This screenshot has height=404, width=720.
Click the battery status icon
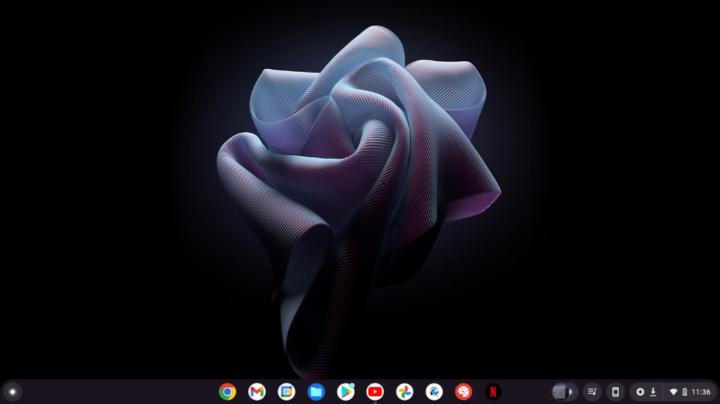(684, 392)
